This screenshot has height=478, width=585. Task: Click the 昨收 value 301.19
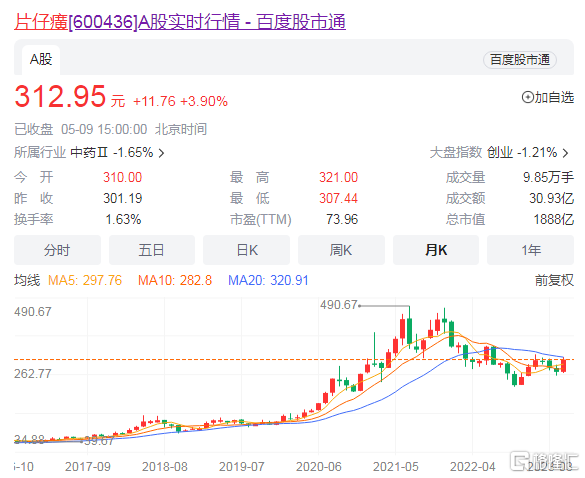pyautogui.click(x=123, y=198)
